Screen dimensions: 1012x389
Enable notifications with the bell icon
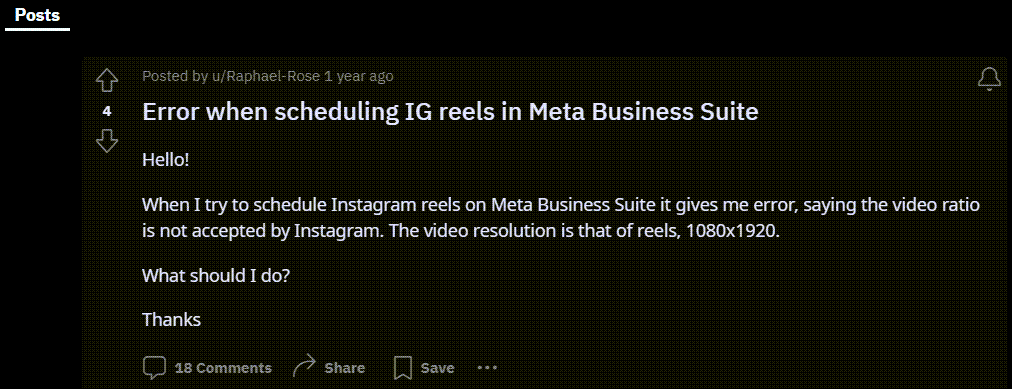[989, 79]
